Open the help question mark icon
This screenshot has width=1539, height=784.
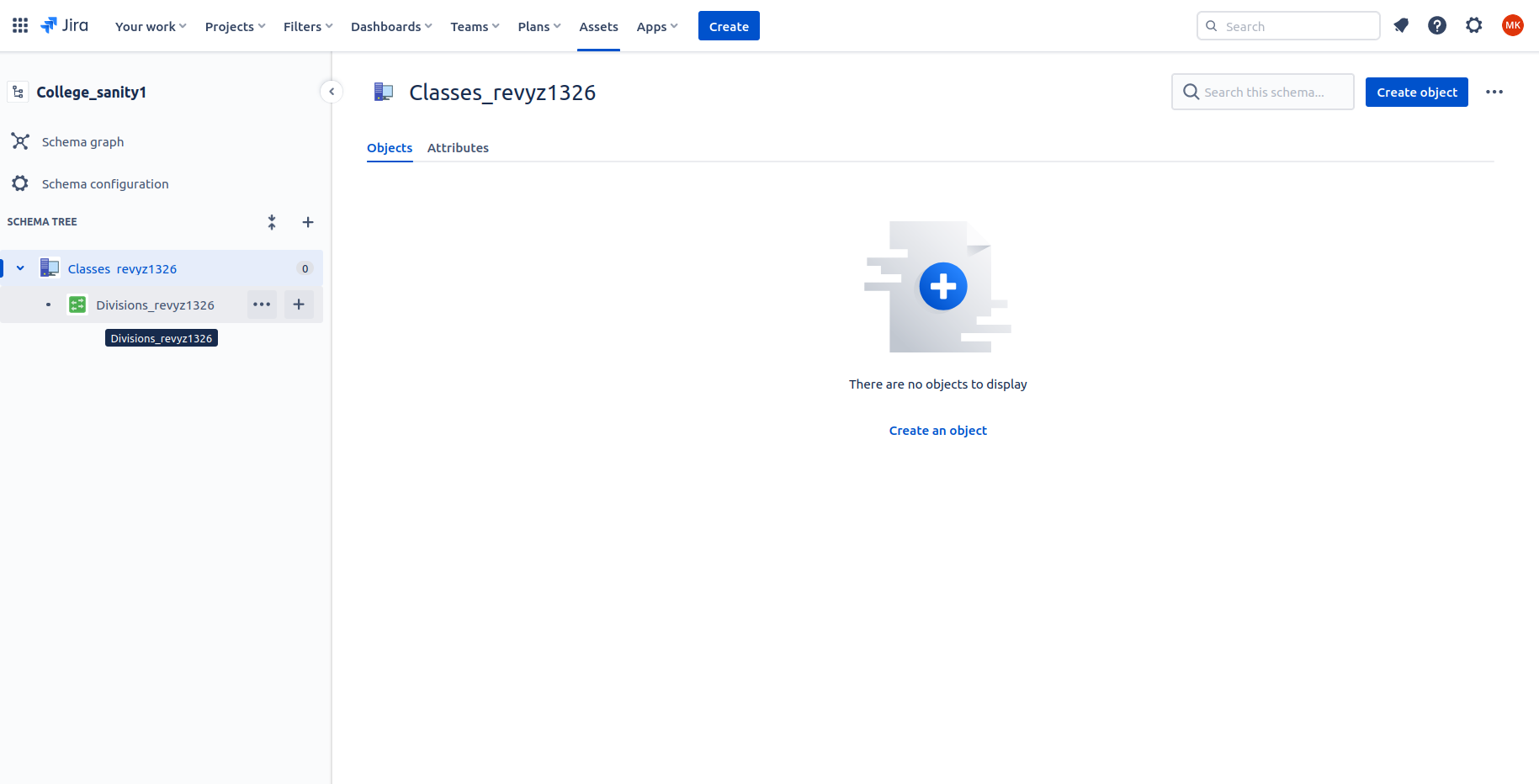click(1437, 26)
